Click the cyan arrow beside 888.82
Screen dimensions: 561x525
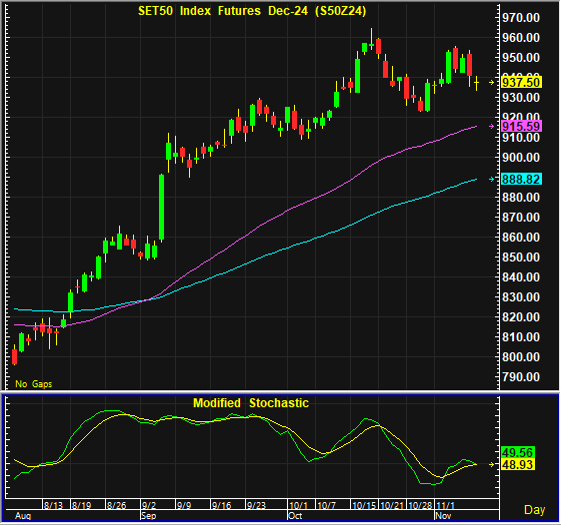pos(492,179)
